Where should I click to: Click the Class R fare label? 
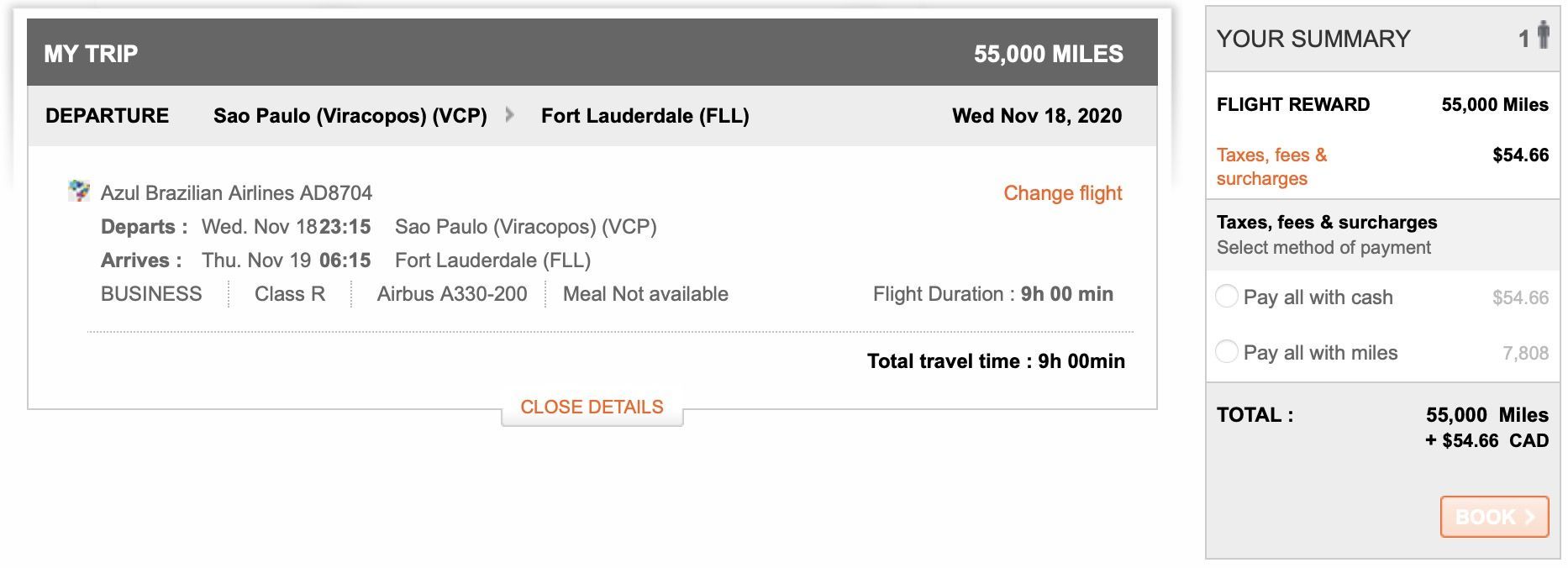pos(290,294)
